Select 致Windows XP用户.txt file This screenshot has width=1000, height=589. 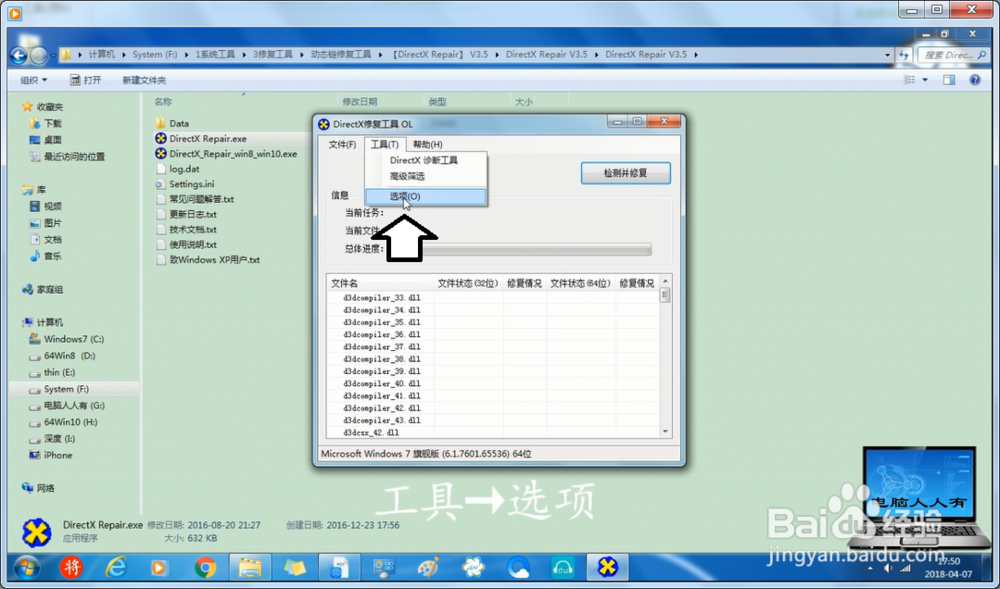pyautogui.click(x=208, y=260)
